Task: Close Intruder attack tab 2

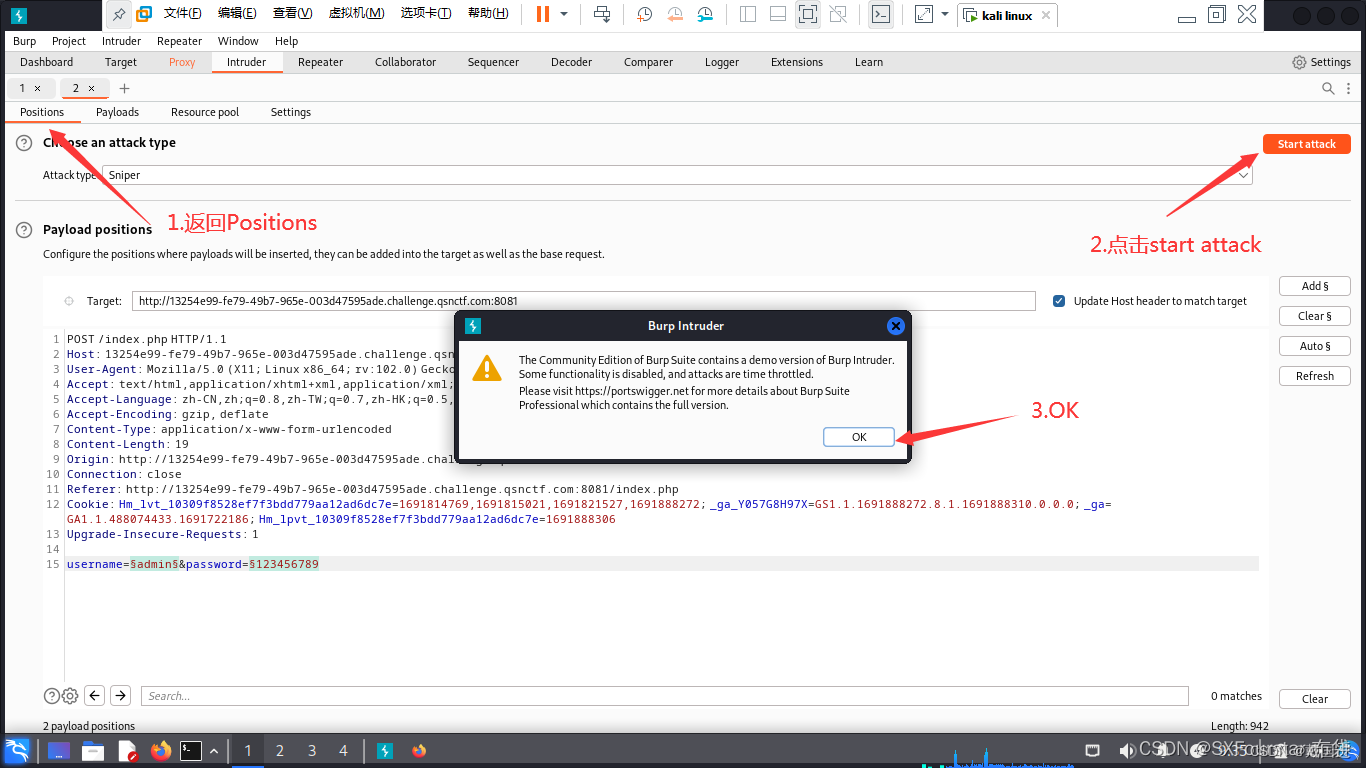Action: (x=92, y=88)
